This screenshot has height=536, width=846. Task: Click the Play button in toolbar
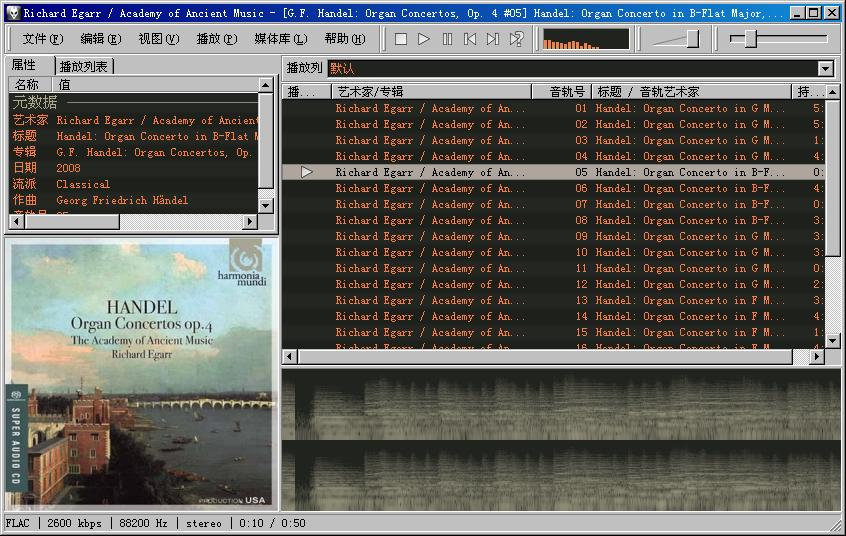point(424,39)
